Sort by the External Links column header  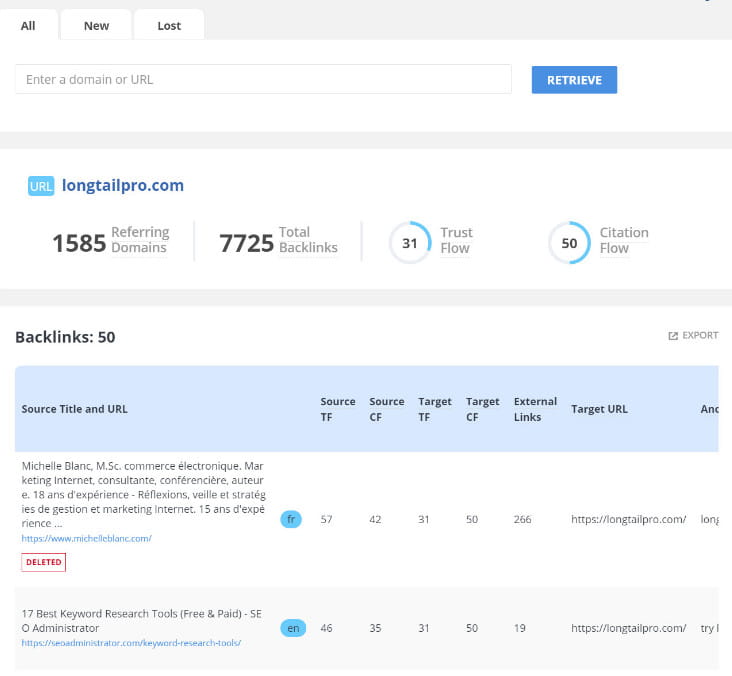pos(535,408)
